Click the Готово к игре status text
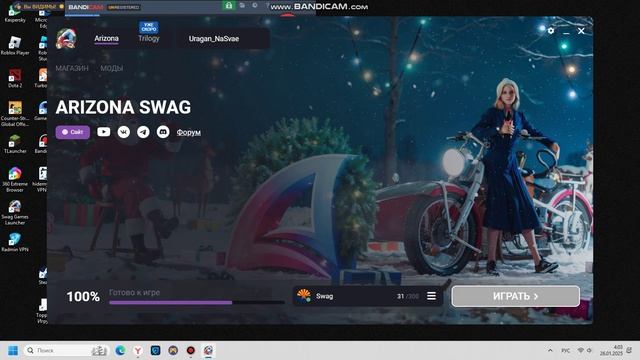The width and height of the screenshot is (640, 360). [134, 292]
